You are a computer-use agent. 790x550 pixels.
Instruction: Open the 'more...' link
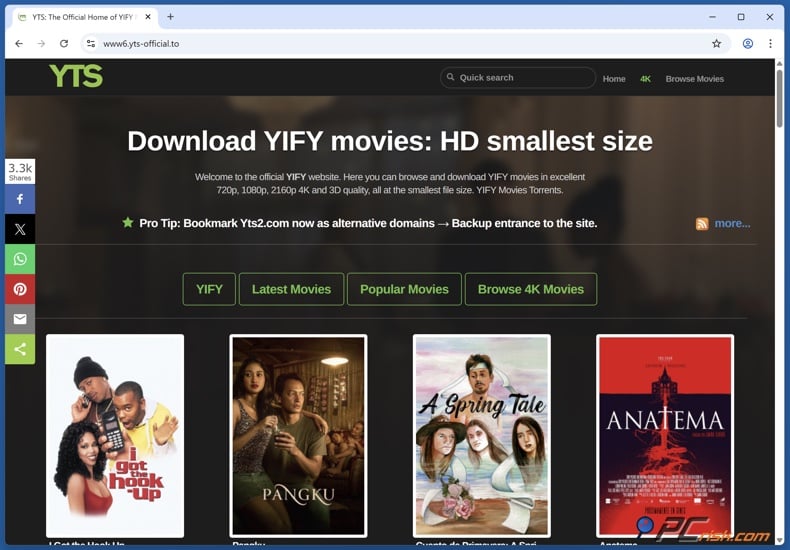732,224
